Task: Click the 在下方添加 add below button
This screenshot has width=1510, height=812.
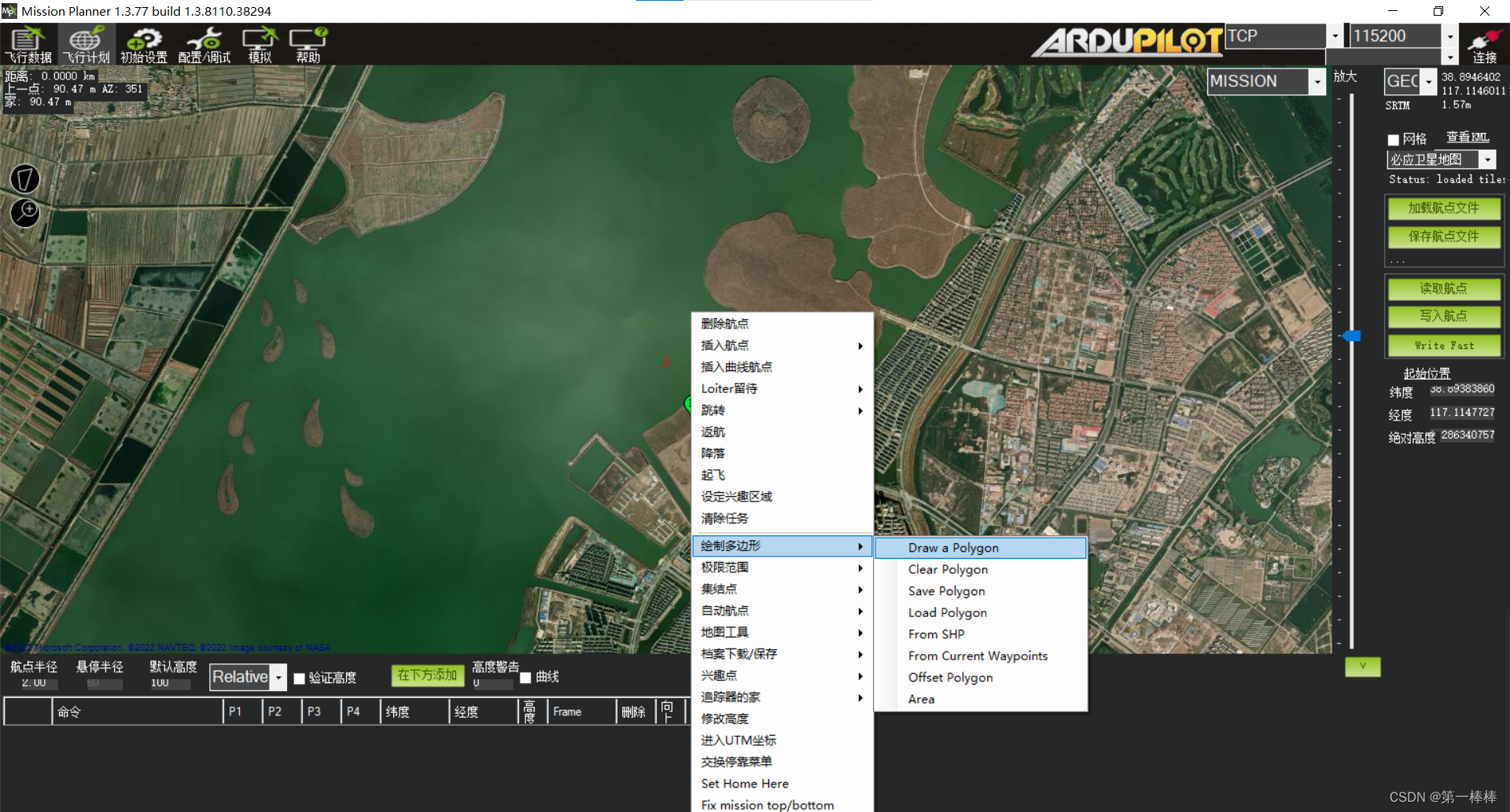Action: tap(427, 675)
